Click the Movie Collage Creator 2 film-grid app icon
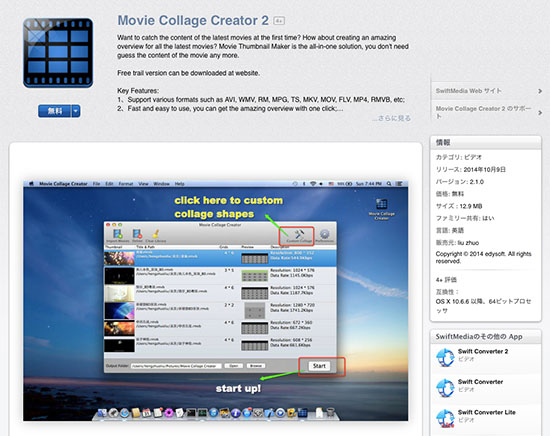 58,53
